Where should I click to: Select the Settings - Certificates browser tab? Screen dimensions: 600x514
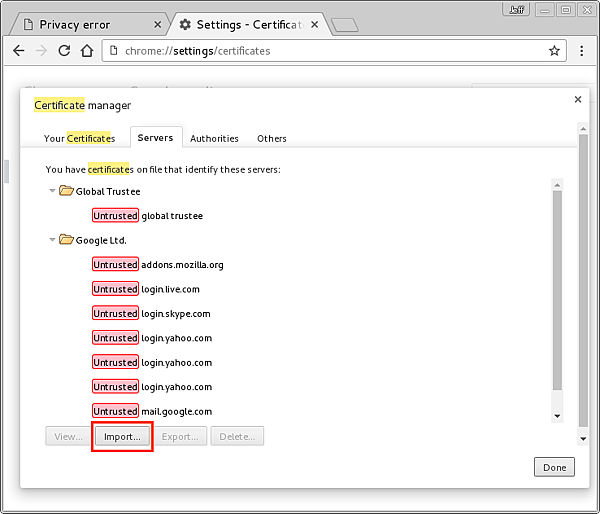point(249,25)
